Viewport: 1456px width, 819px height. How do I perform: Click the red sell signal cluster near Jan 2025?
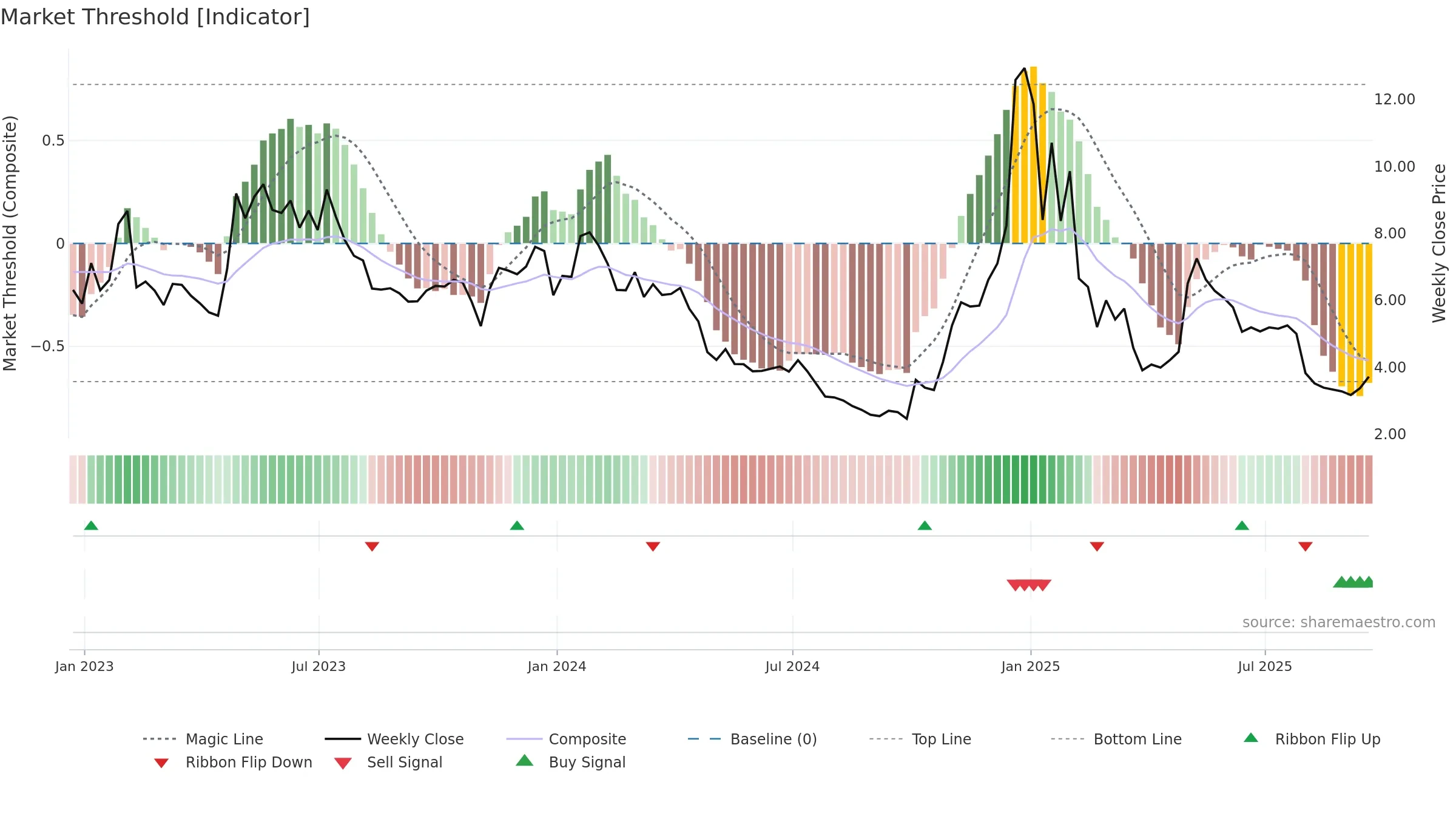pyautogui.click(x=1029, y=585)
